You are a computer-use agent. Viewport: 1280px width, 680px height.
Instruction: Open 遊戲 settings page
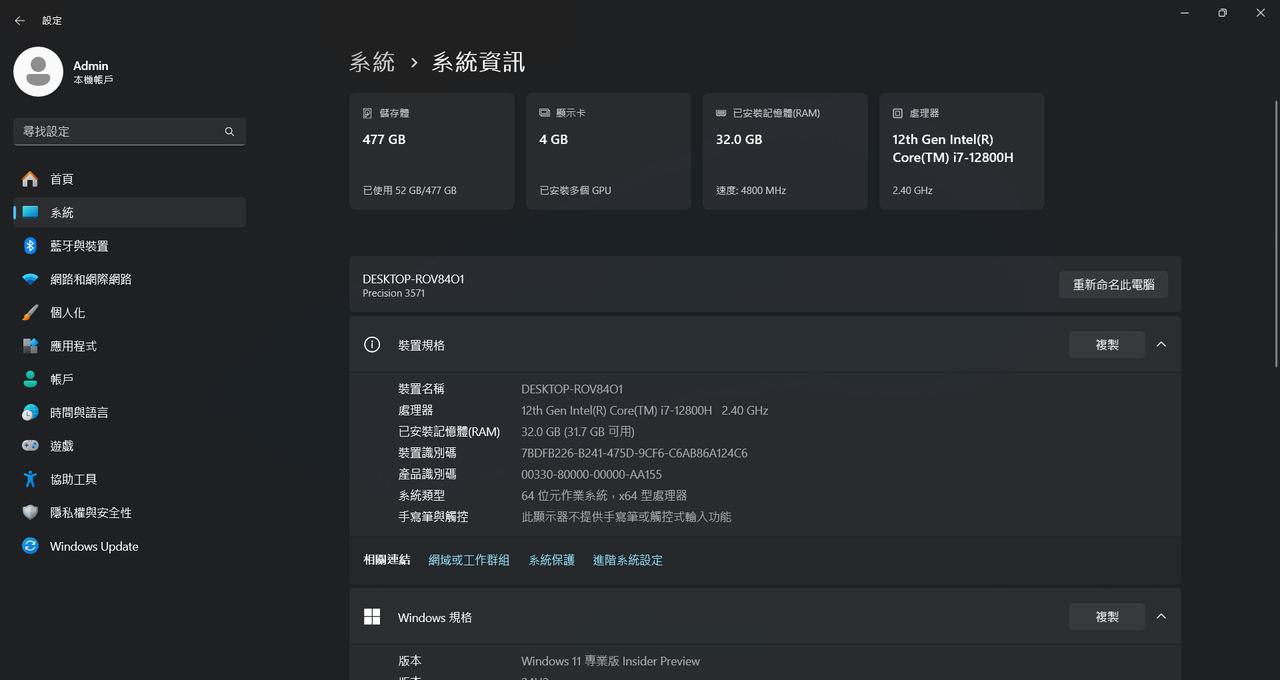[130, 446]
